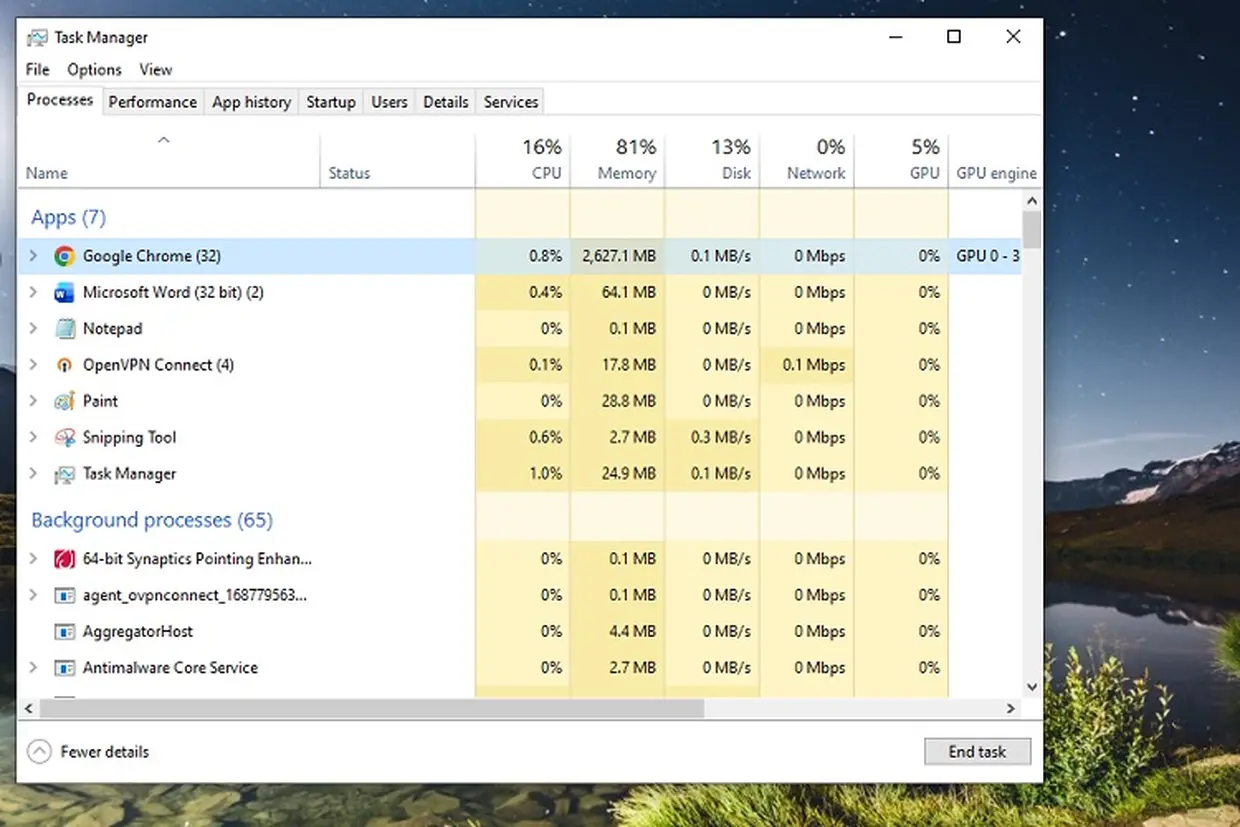Viewport: 1240px width, 827px height.
Task: Click the 28.8 MB Paint memory cell
Action: tap(618, 401)
